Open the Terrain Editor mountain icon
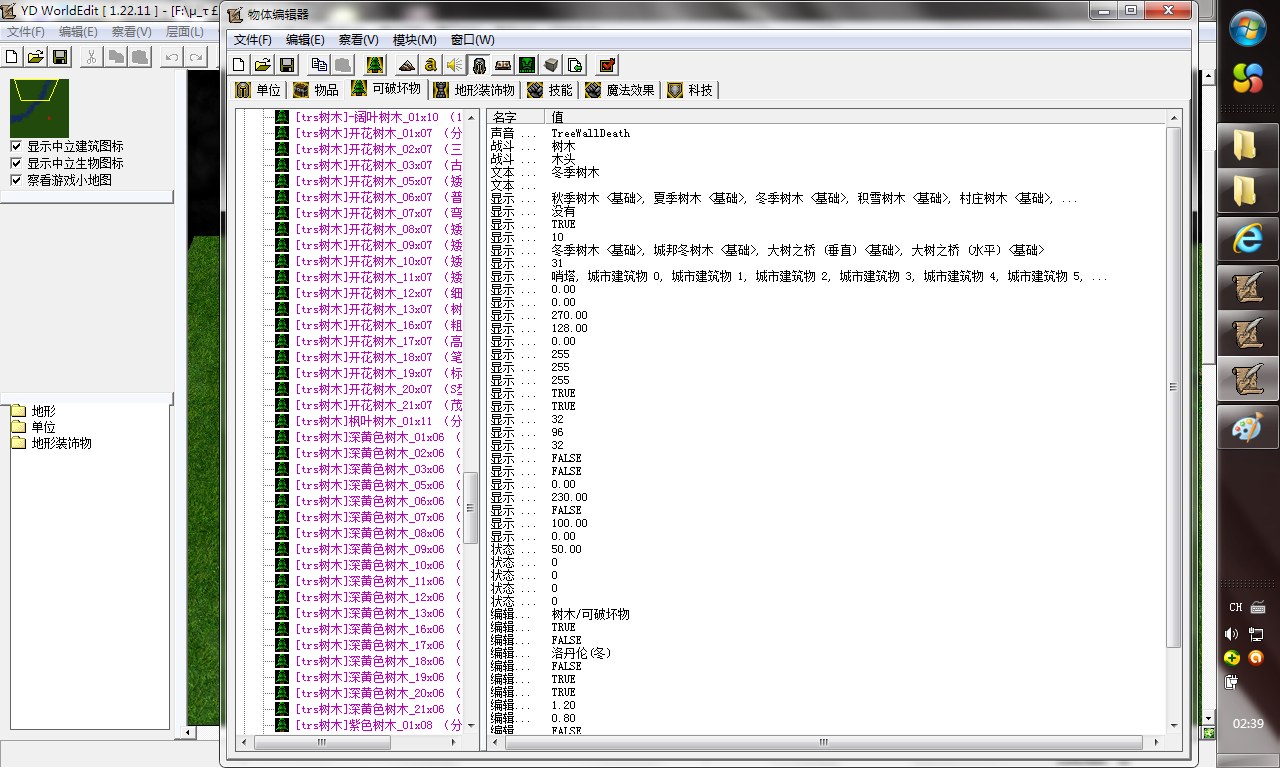 click(x=406, y=65)
